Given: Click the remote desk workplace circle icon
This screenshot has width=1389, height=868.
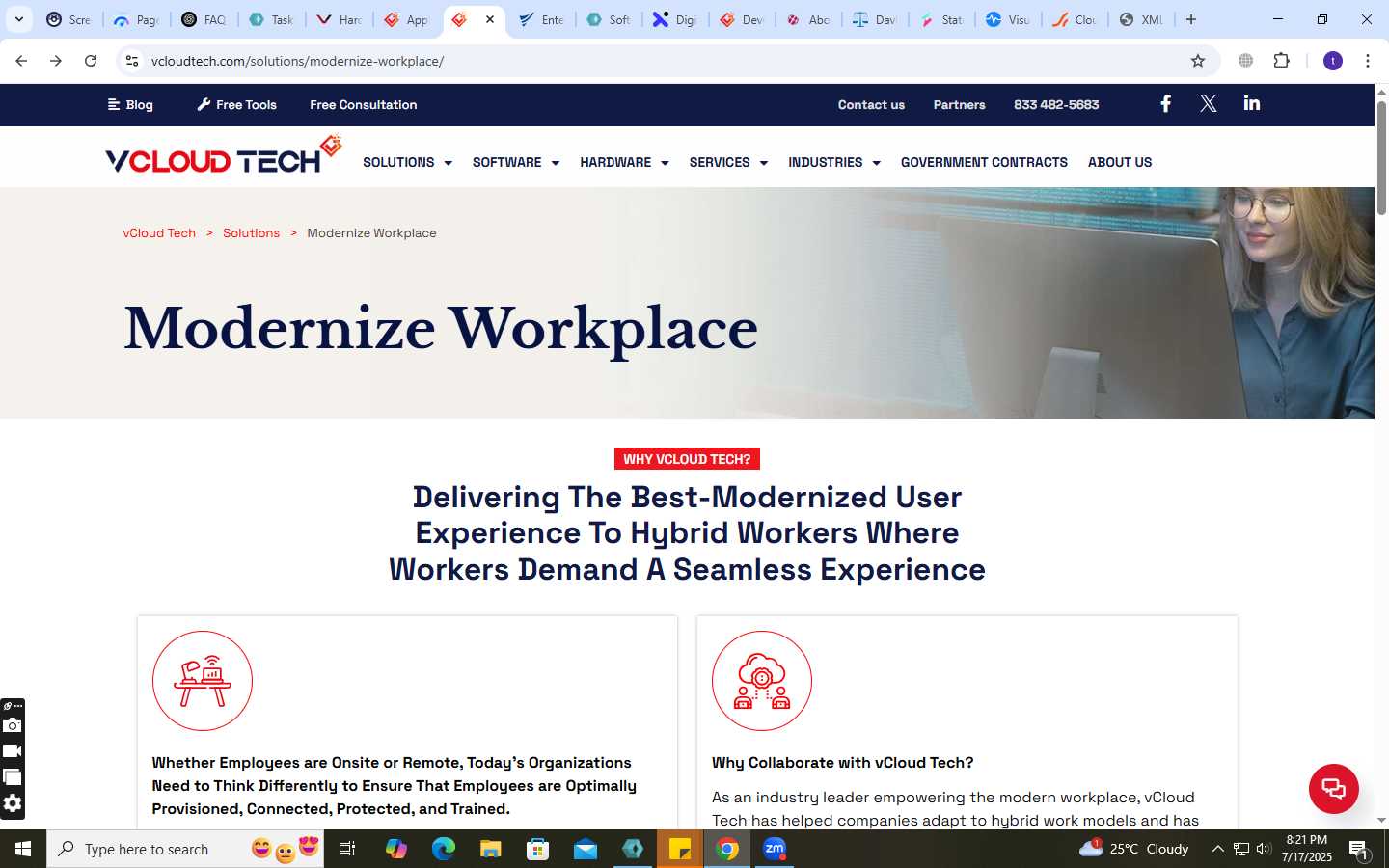Looking at the screenshot, I should (203, 681).
